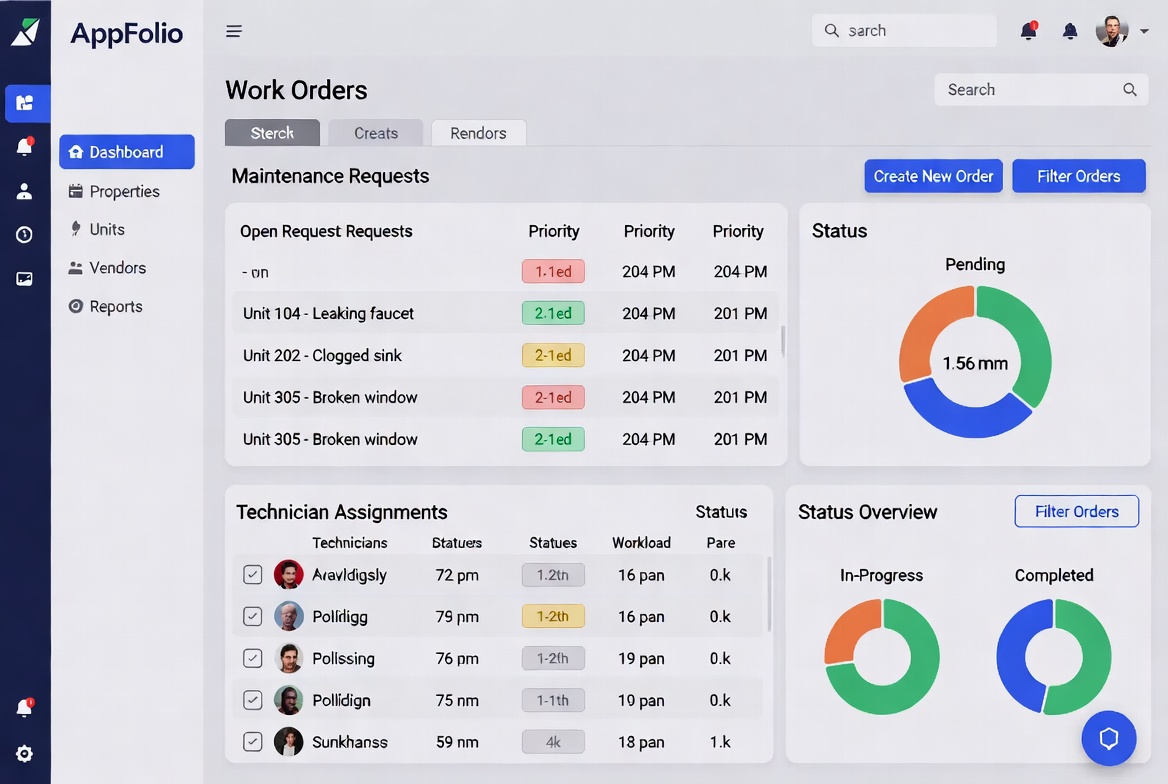Viewport: 1168px width, 784px height.
Task: Click outlined Filter Orders in Status Overview
Action: (1076, 511)
